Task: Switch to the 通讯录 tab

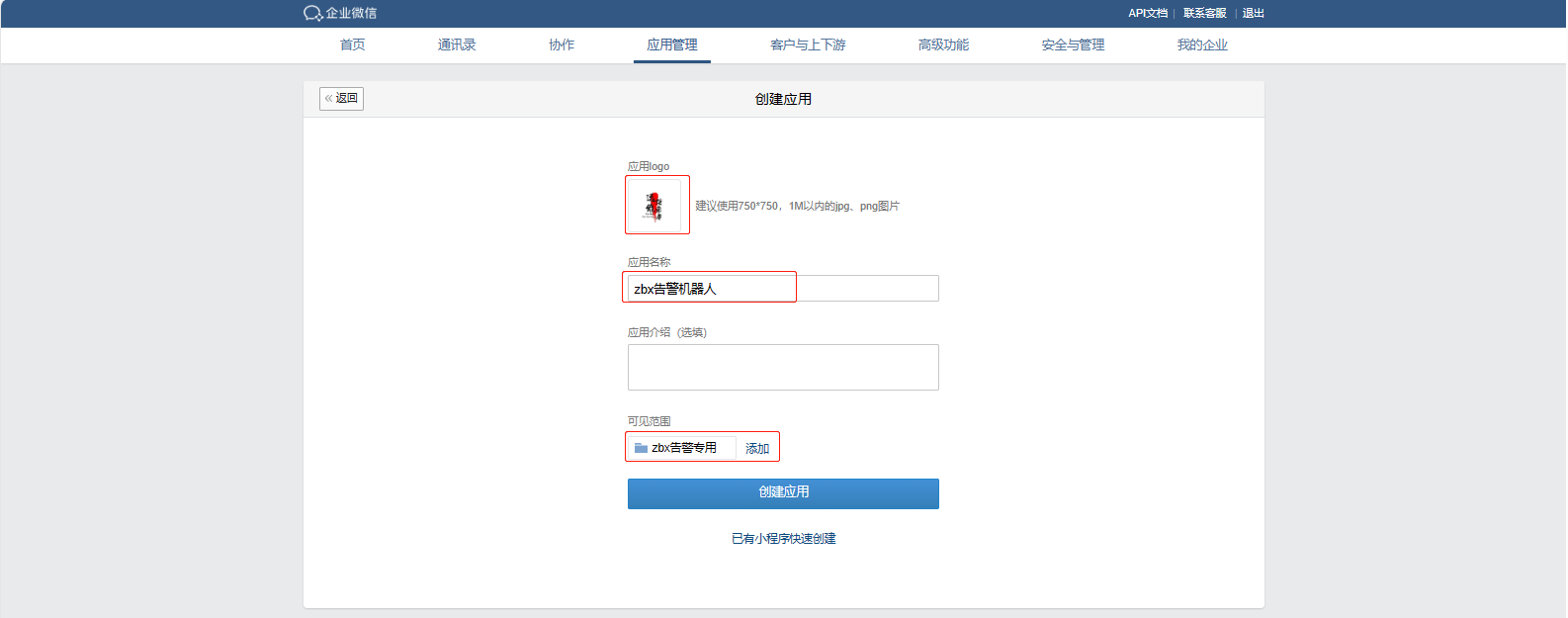Action: (x=457, y=44)
